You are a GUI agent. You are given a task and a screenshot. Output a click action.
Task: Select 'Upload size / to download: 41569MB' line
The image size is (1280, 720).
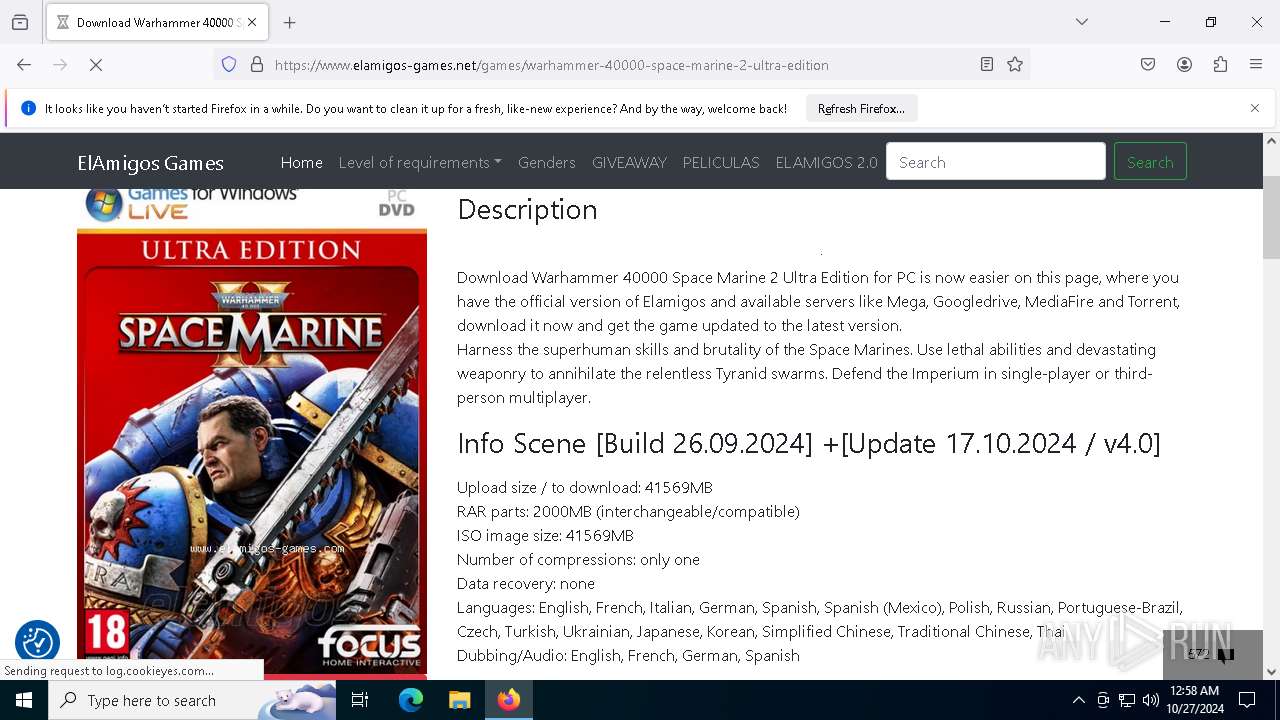click(585, 487)
